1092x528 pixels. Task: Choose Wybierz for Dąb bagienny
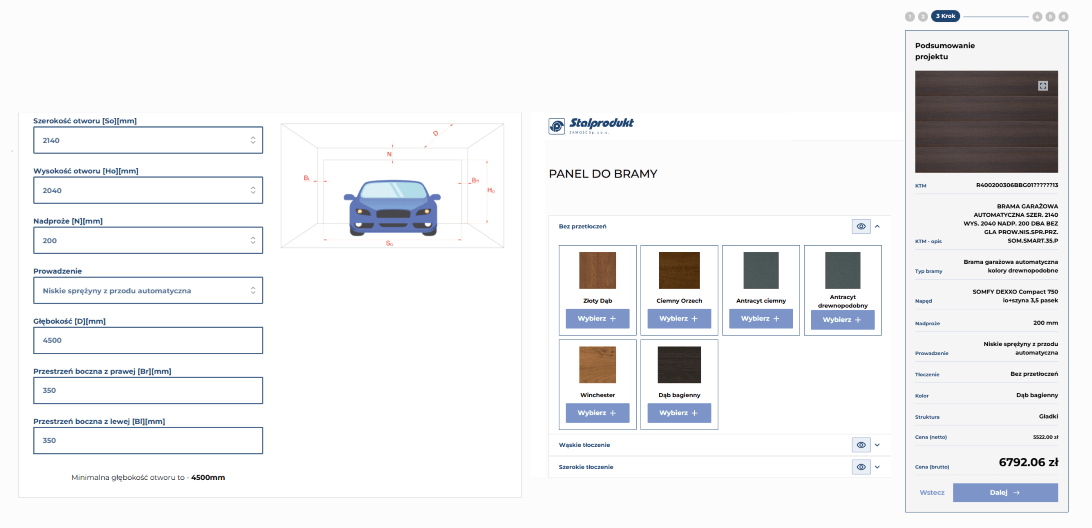click(x=679, y=413)
